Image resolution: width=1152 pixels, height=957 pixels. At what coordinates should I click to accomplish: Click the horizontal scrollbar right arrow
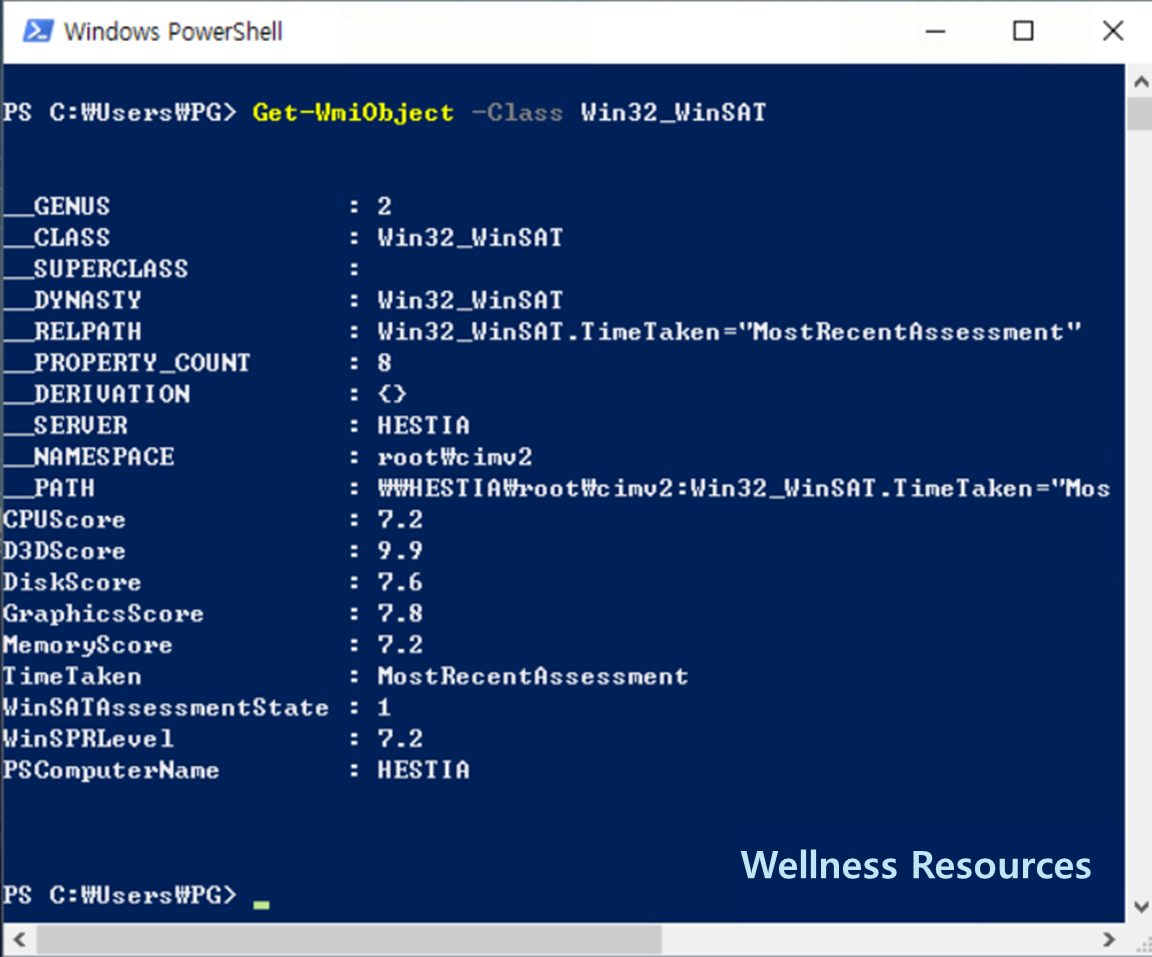[x=1109, y=939]
